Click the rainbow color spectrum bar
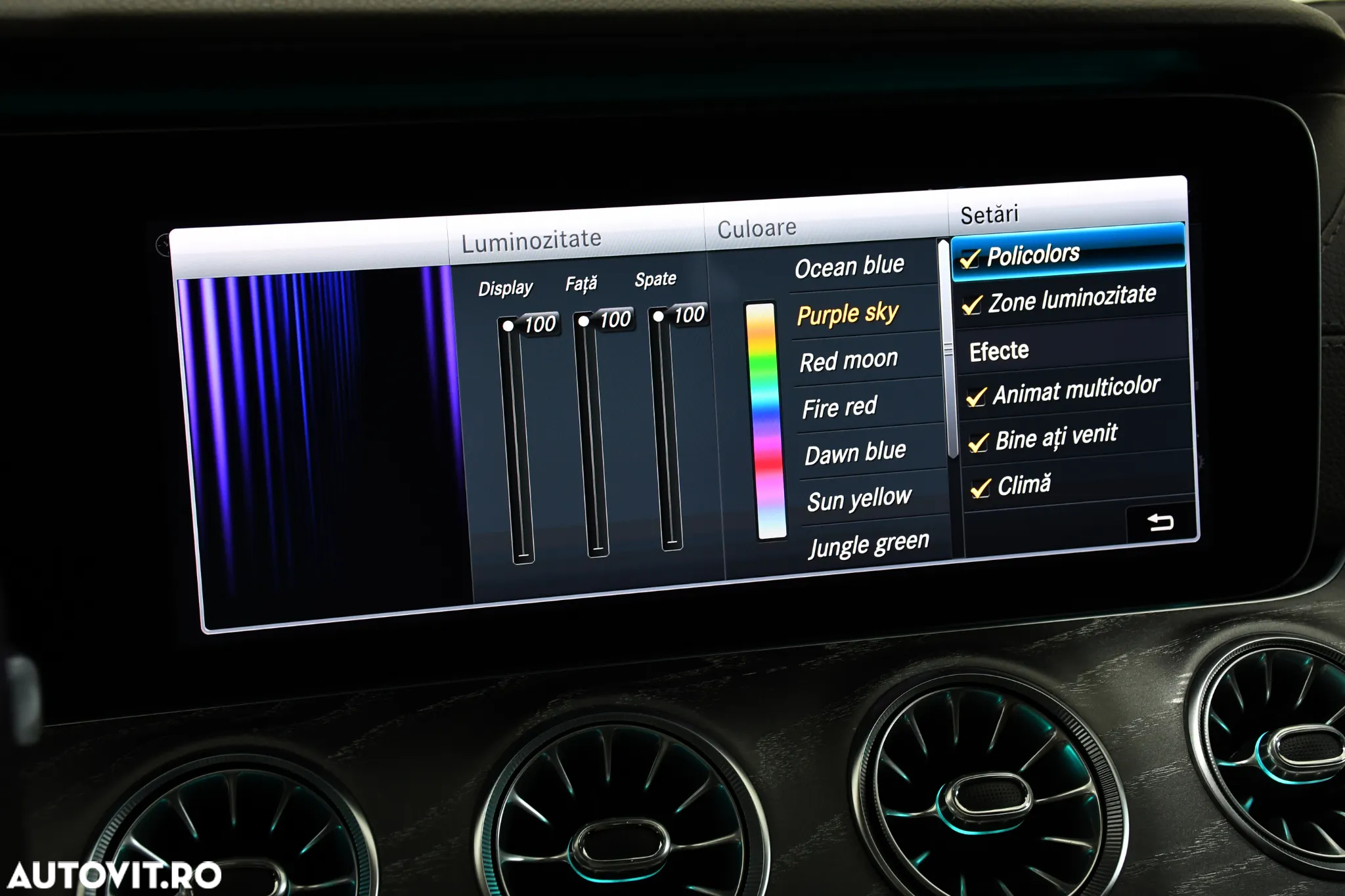Screen dimensions: 1345x896 pos(764,420)
